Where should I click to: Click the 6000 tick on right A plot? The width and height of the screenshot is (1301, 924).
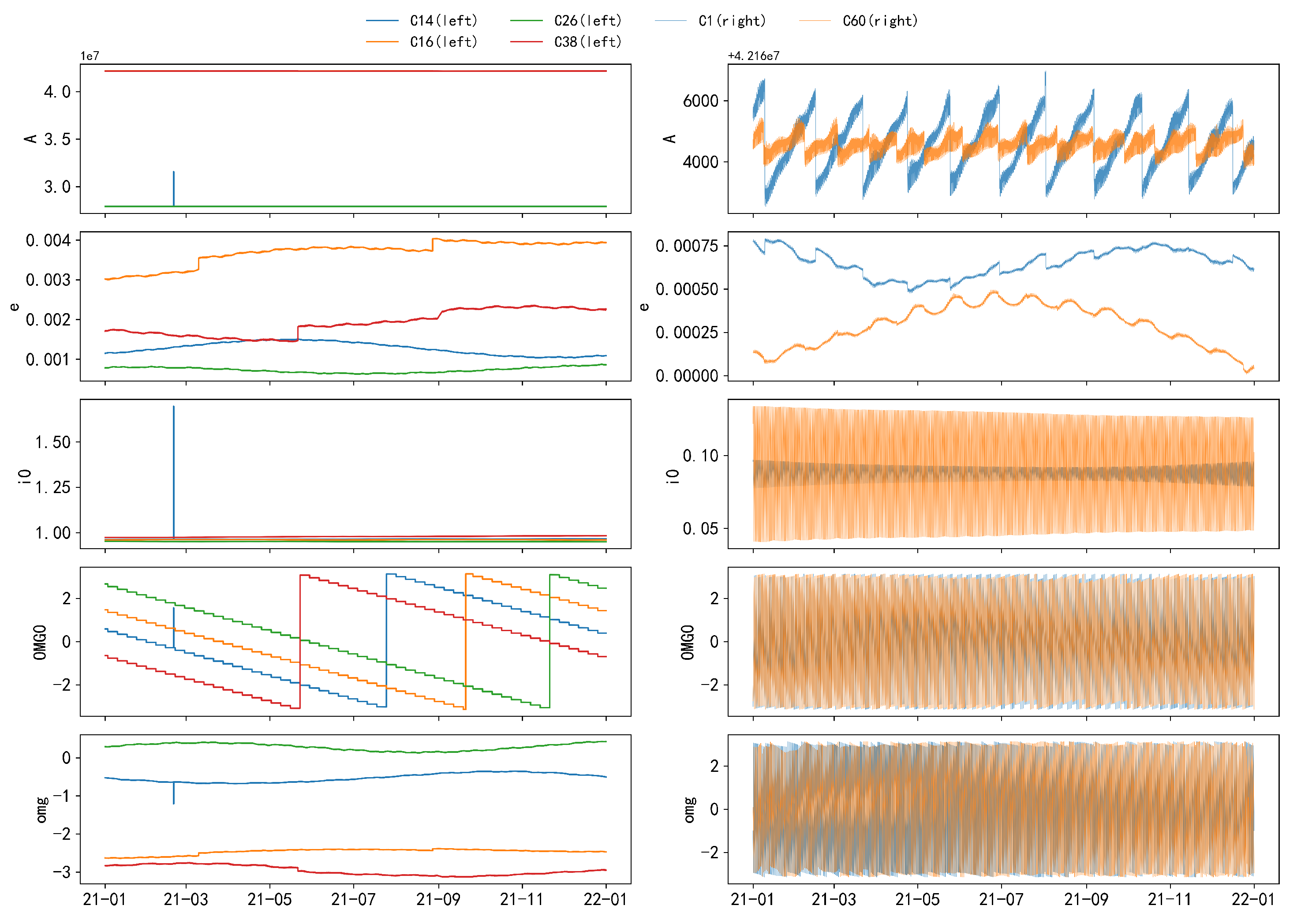(701, 101)
